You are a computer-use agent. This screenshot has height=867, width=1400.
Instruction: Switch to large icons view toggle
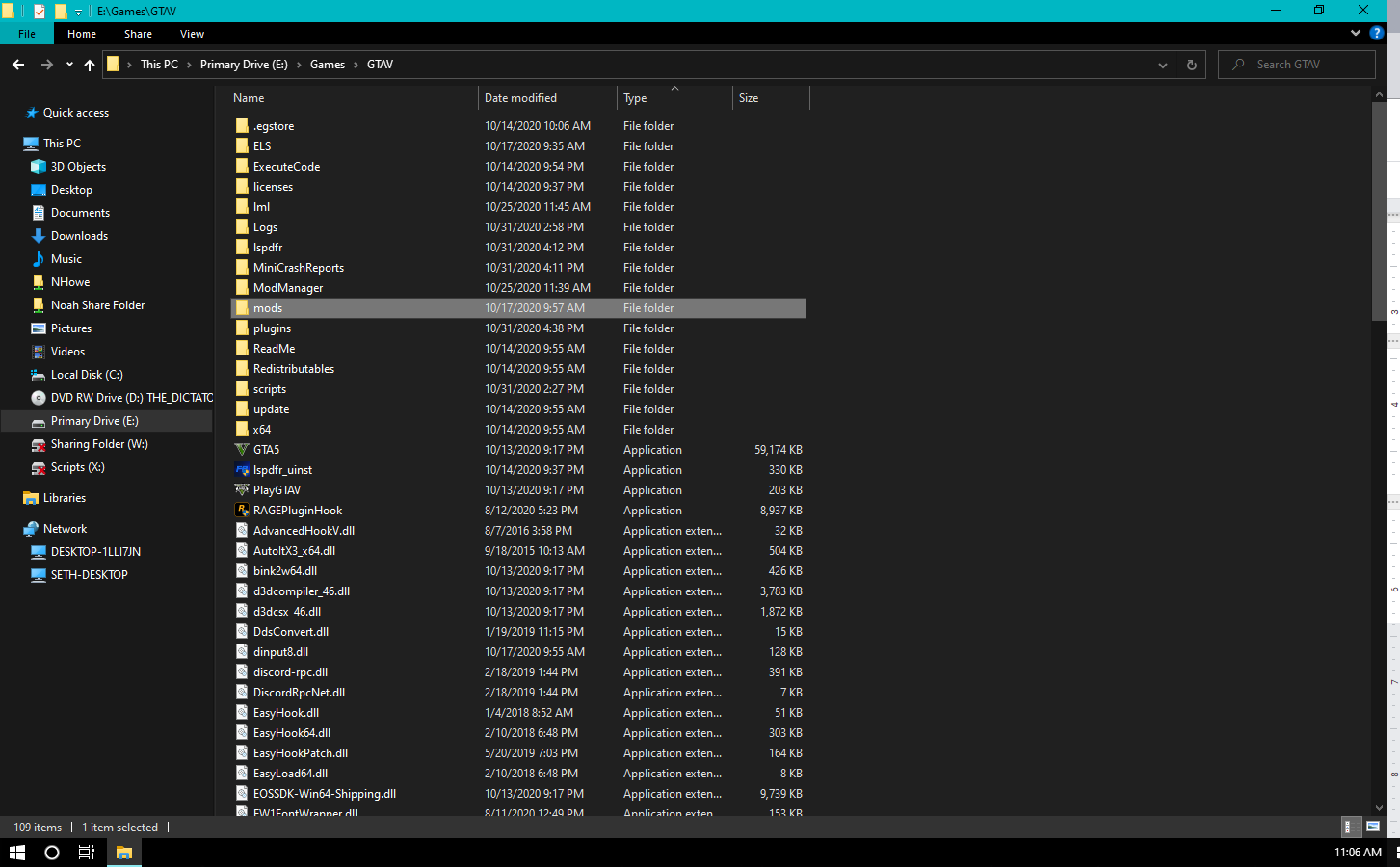(1373, 827)
